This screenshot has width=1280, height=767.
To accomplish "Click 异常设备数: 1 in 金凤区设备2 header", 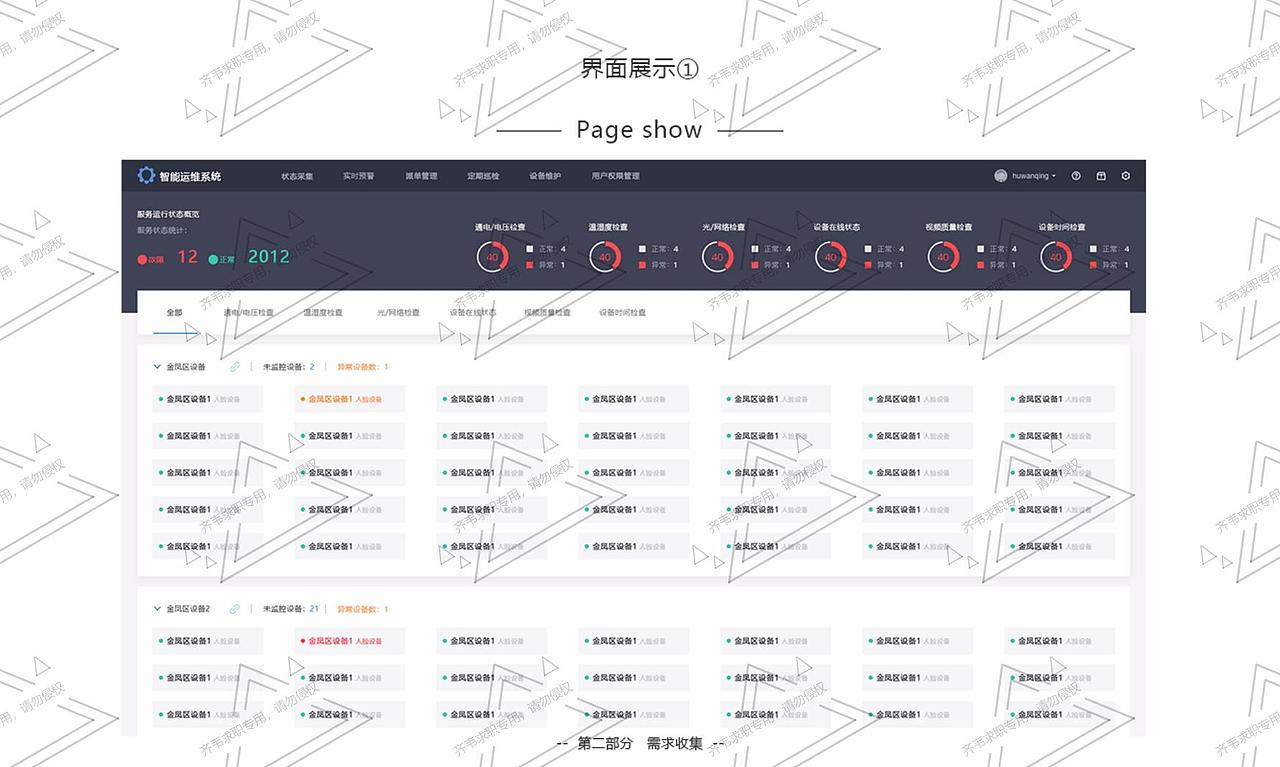I will (x=362, y=609).
